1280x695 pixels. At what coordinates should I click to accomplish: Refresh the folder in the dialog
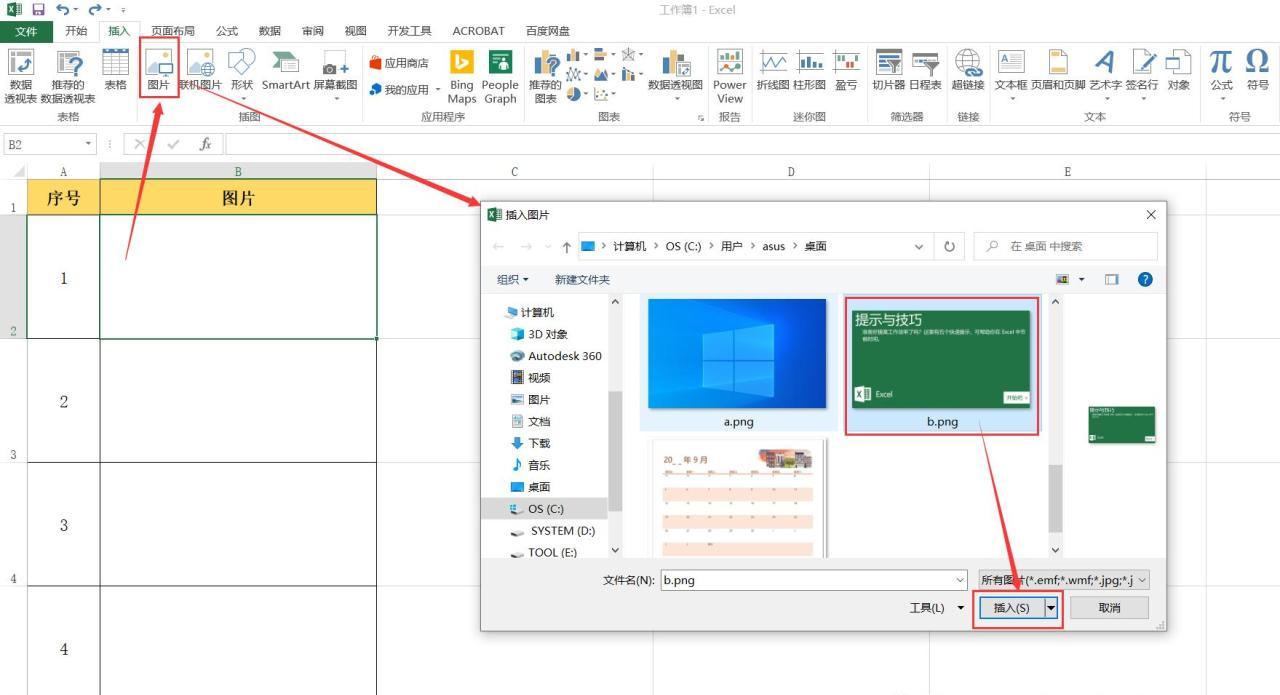(x=949, y=246)
